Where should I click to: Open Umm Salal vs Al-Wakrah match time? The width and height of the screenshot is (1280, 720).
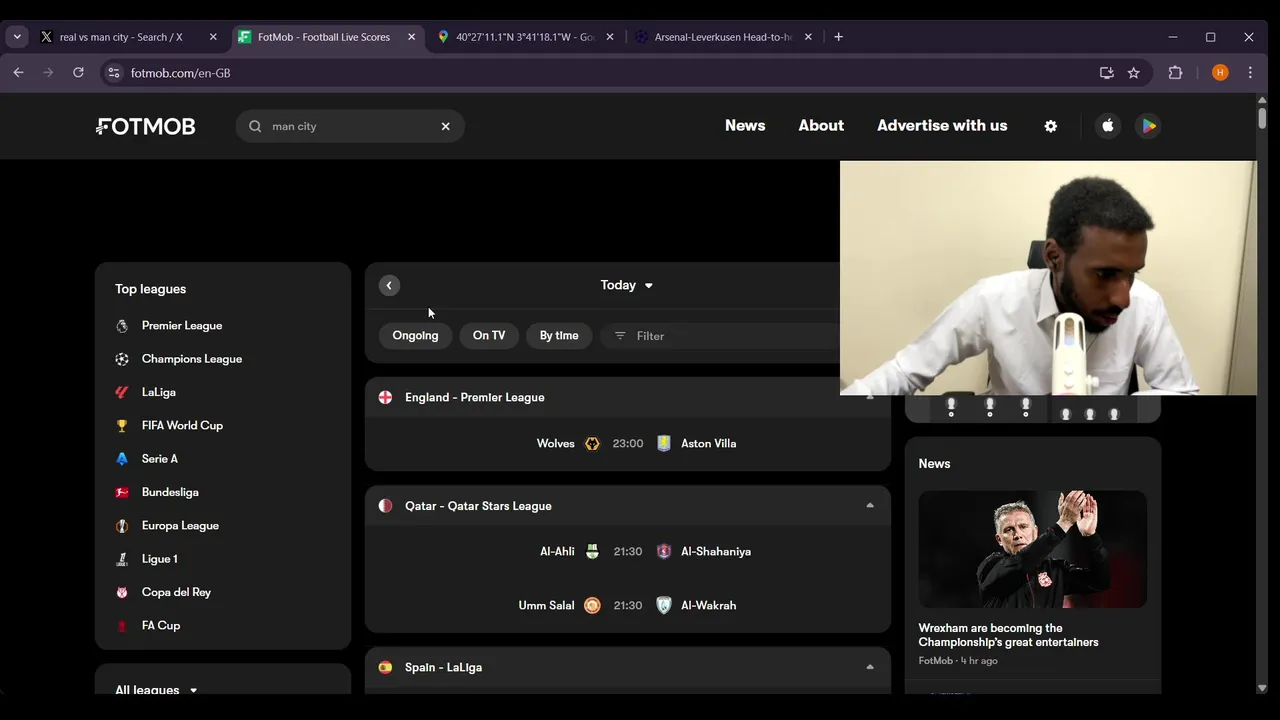(x=628, y=605)
